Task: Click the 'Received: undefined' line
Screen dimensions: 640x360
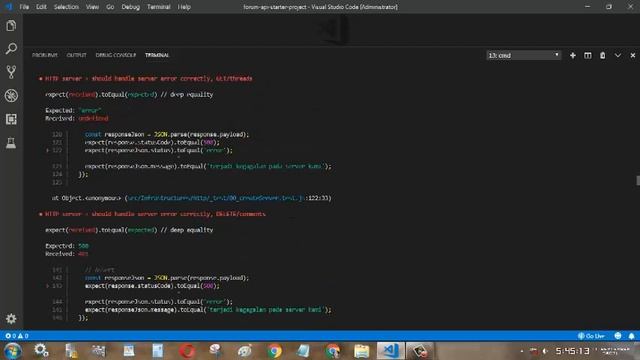Action: click(x=77, y=118)
